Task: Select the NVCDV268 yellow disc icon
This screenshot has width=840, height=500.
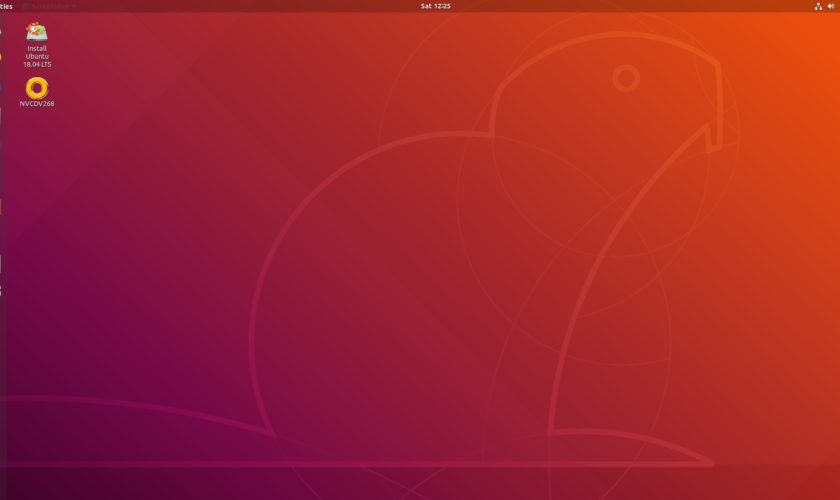Action: click(x=37, y=88)
